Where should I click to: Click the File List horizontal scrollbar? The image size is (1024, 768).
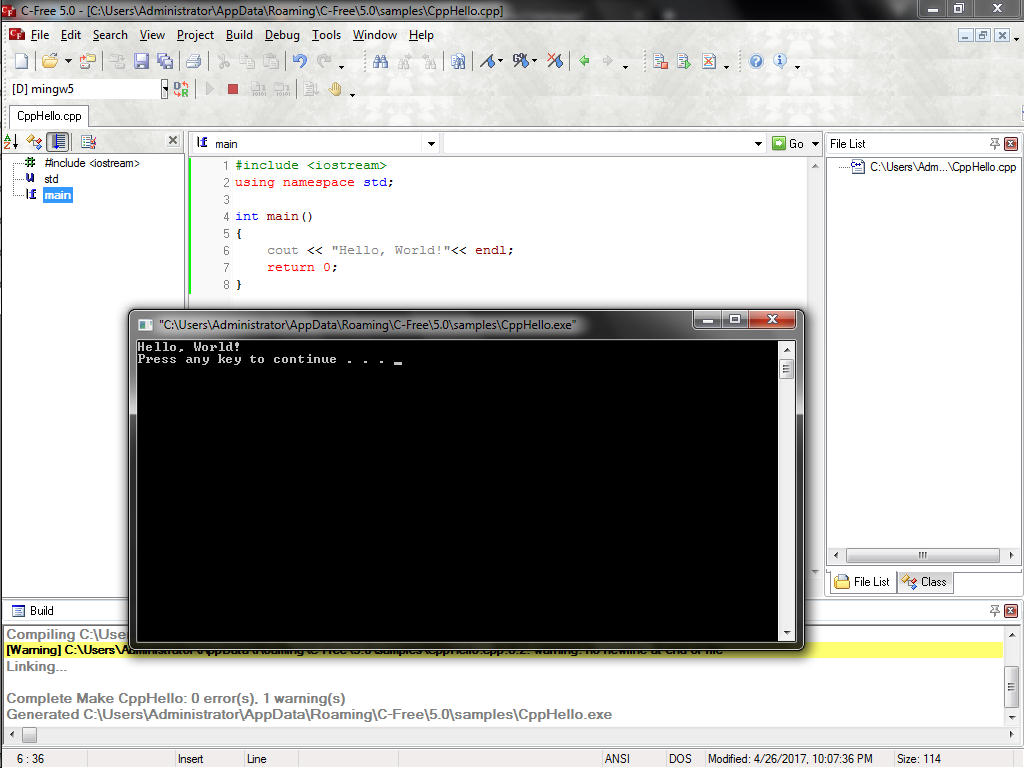922,556
